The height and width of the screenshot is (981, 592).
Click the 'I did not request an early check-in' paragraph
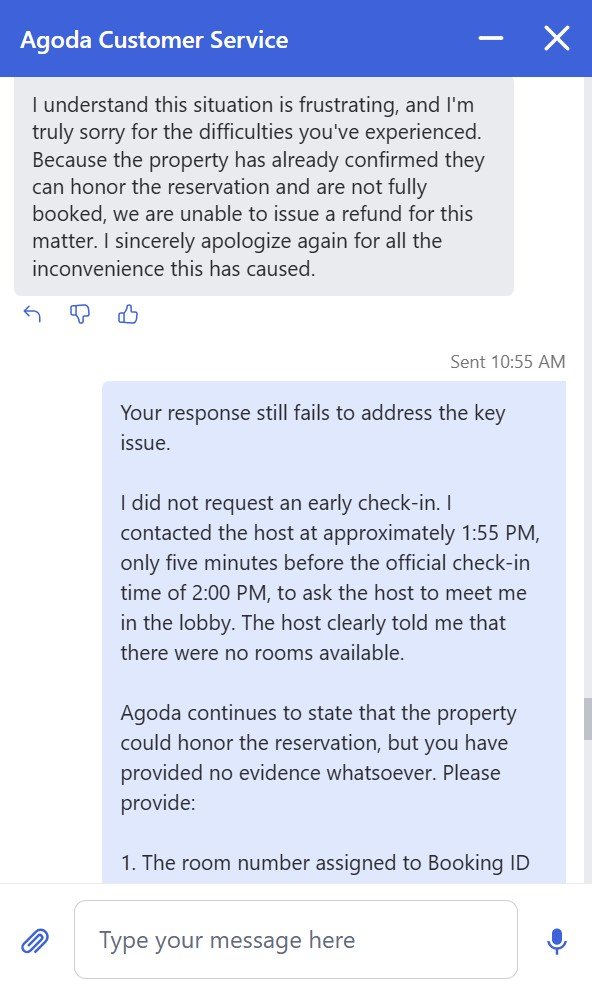(x=330, y=577)
